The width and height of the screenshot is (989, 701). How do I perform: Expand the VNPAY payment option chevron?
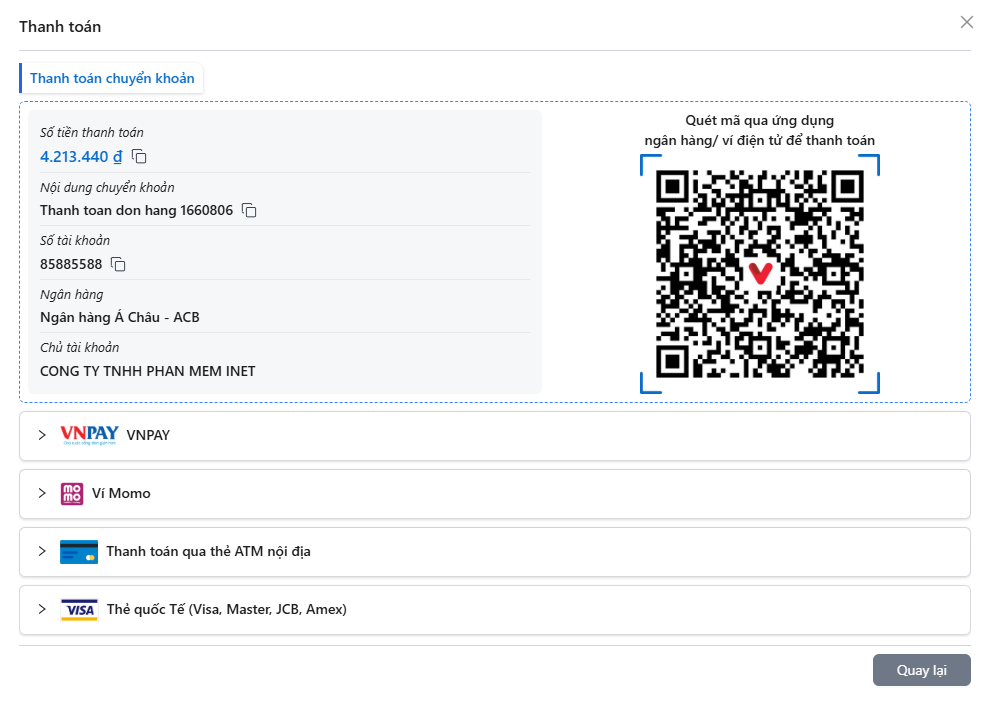point(42,435)
